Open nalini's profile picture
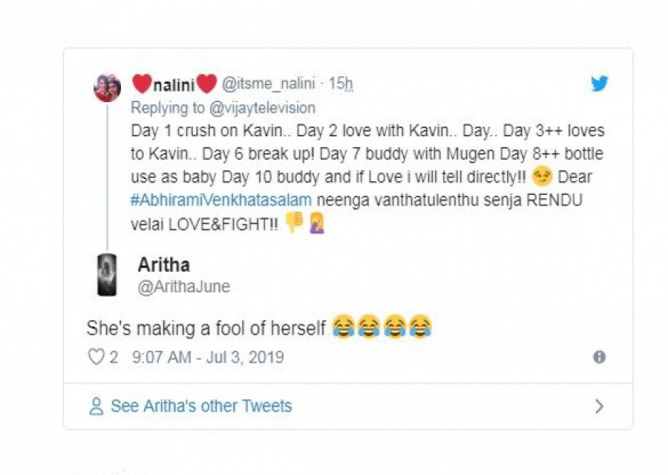Image resolution: width=668 pixels, height=475 pixels. 107,88
